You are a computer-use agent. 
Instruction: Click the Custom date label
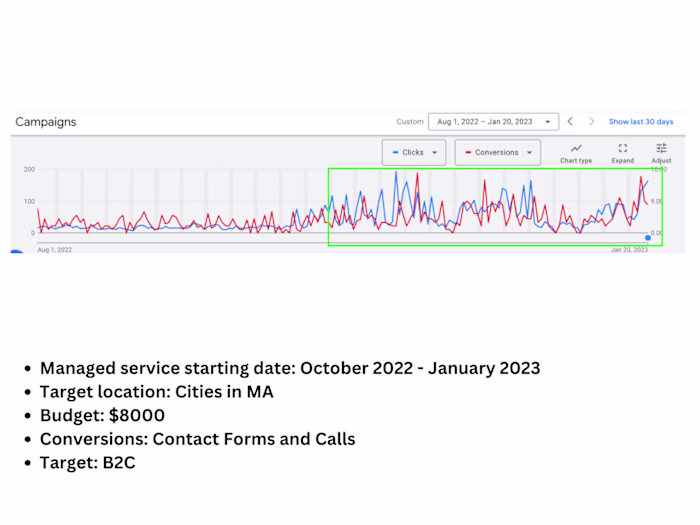[x=410, y=121]
